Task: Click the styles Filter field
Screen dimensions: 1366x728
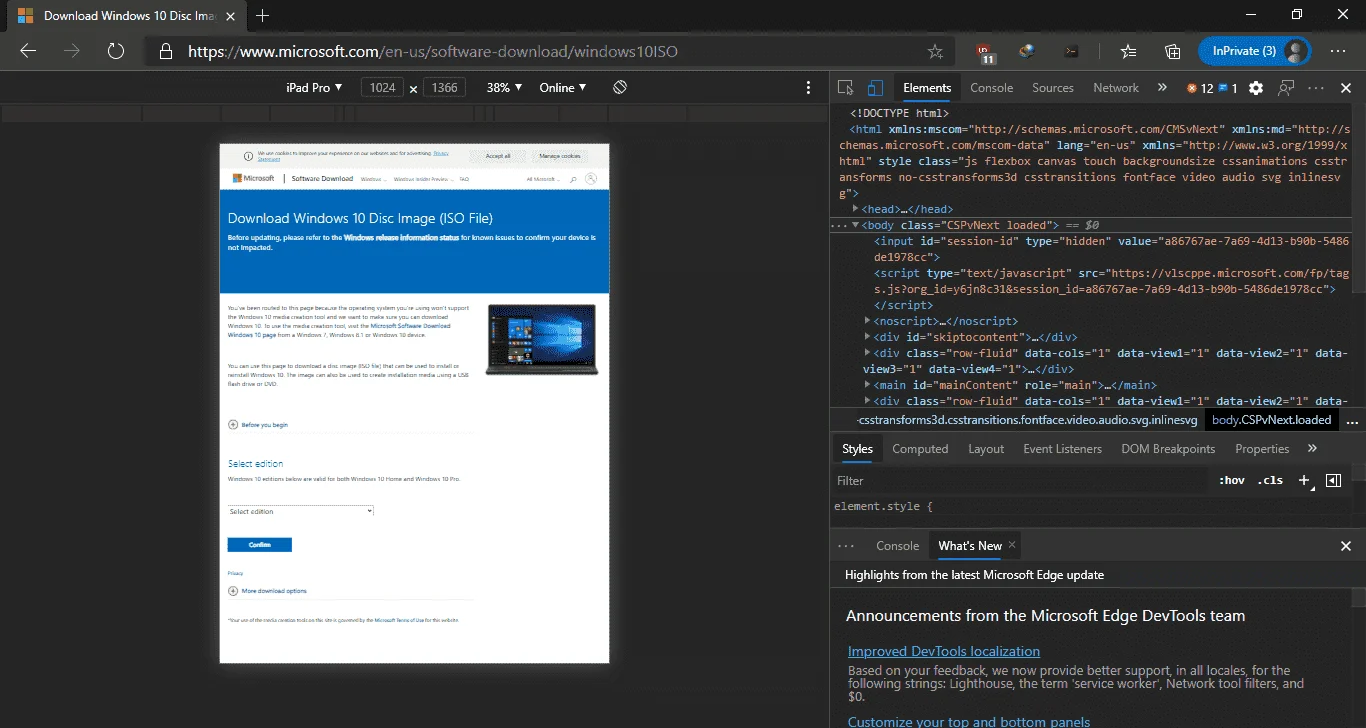Action: pos(1020,481)
